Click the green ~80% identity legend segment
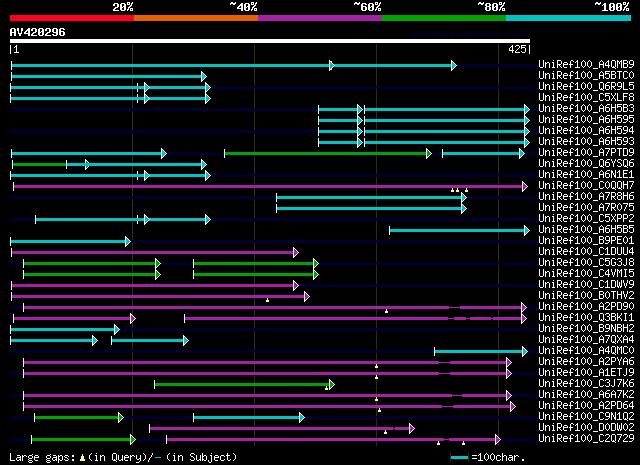 coord(444,18)
